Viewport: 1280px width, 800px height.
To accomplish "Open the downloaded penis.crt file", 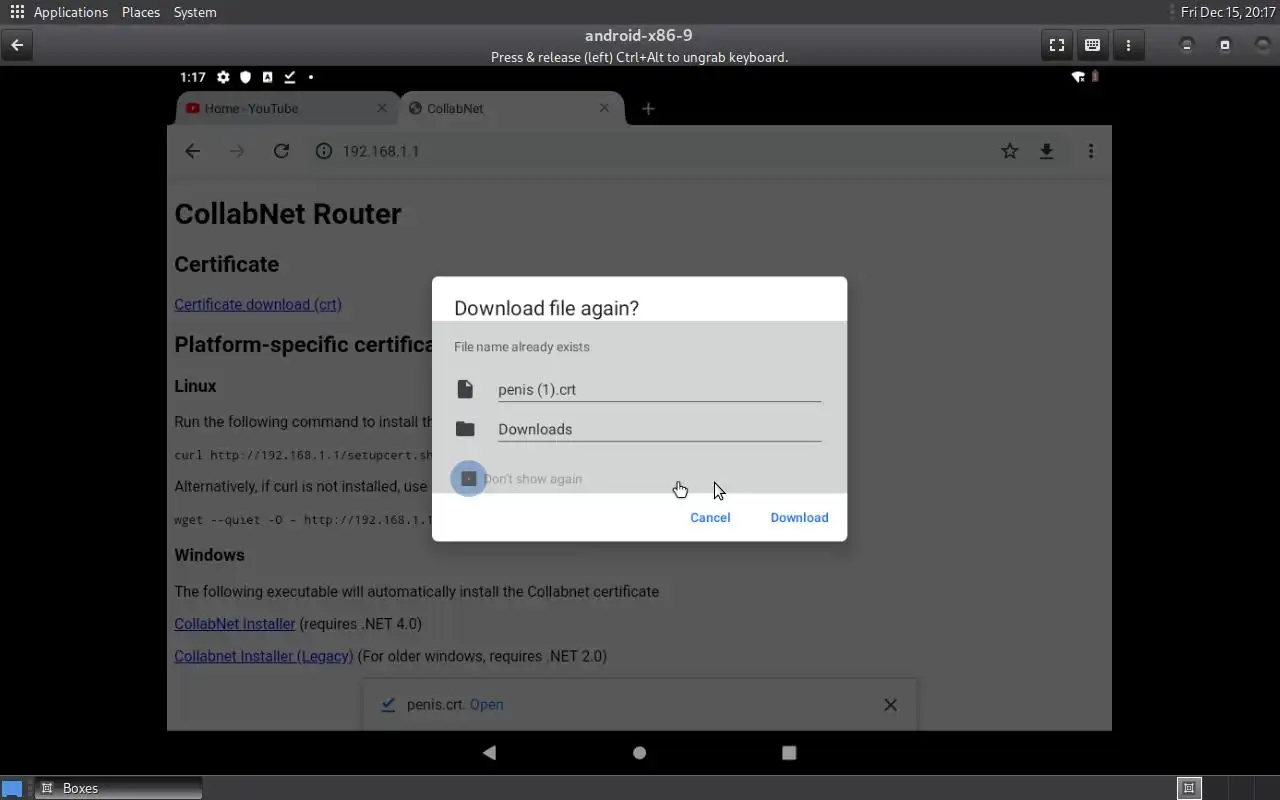I will [x=487, y=704].
